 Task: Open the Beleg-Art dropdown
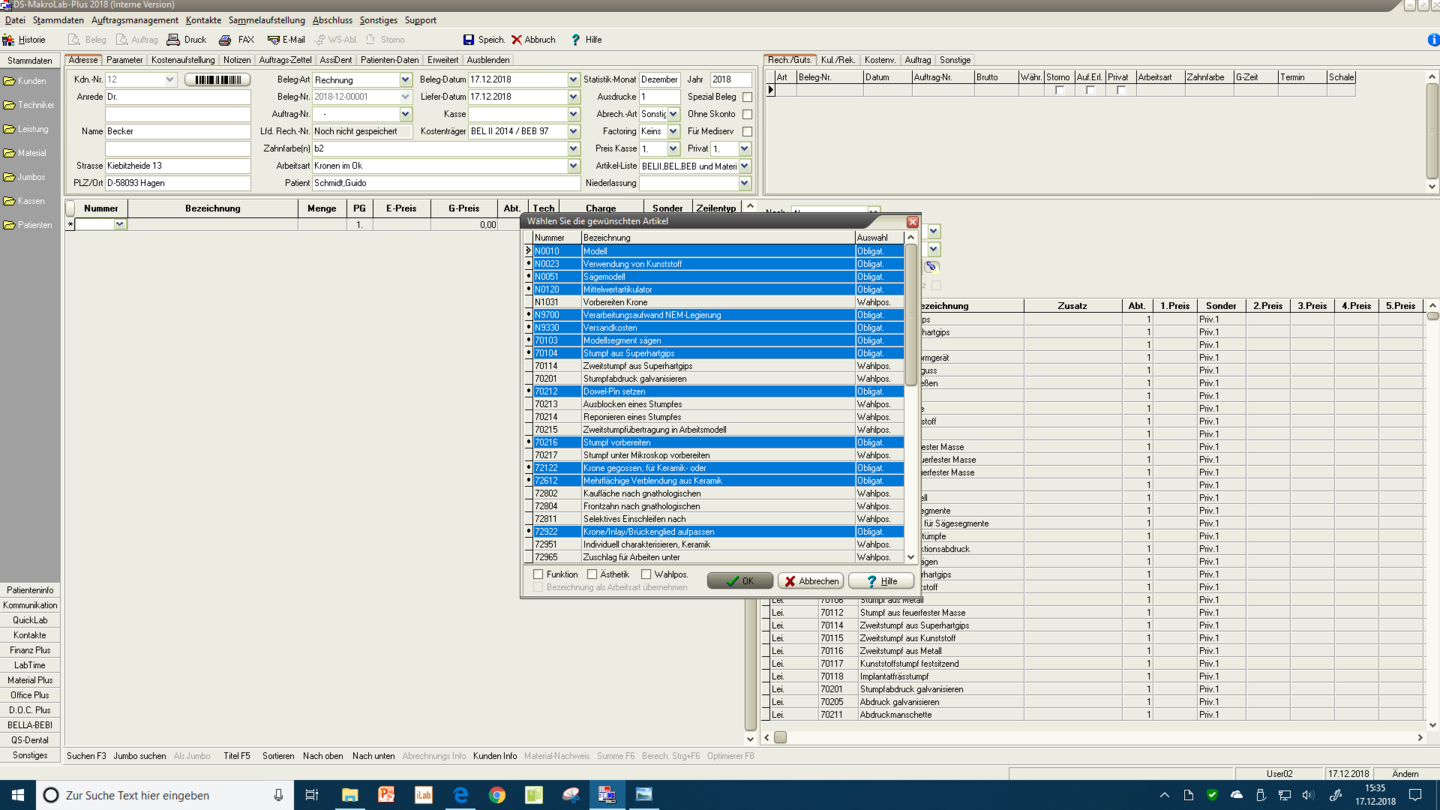click(x=405, y=80)
